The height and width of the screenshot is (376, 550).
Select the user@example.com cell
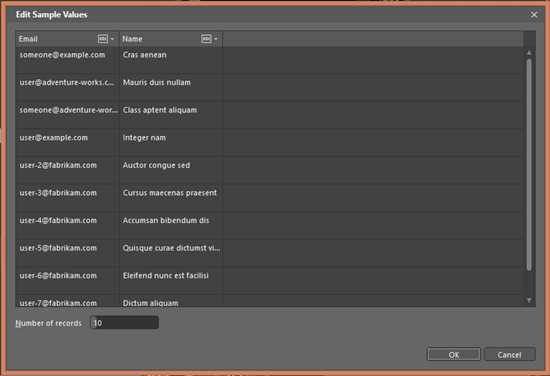pyautogui.click(x=67, y=143)
